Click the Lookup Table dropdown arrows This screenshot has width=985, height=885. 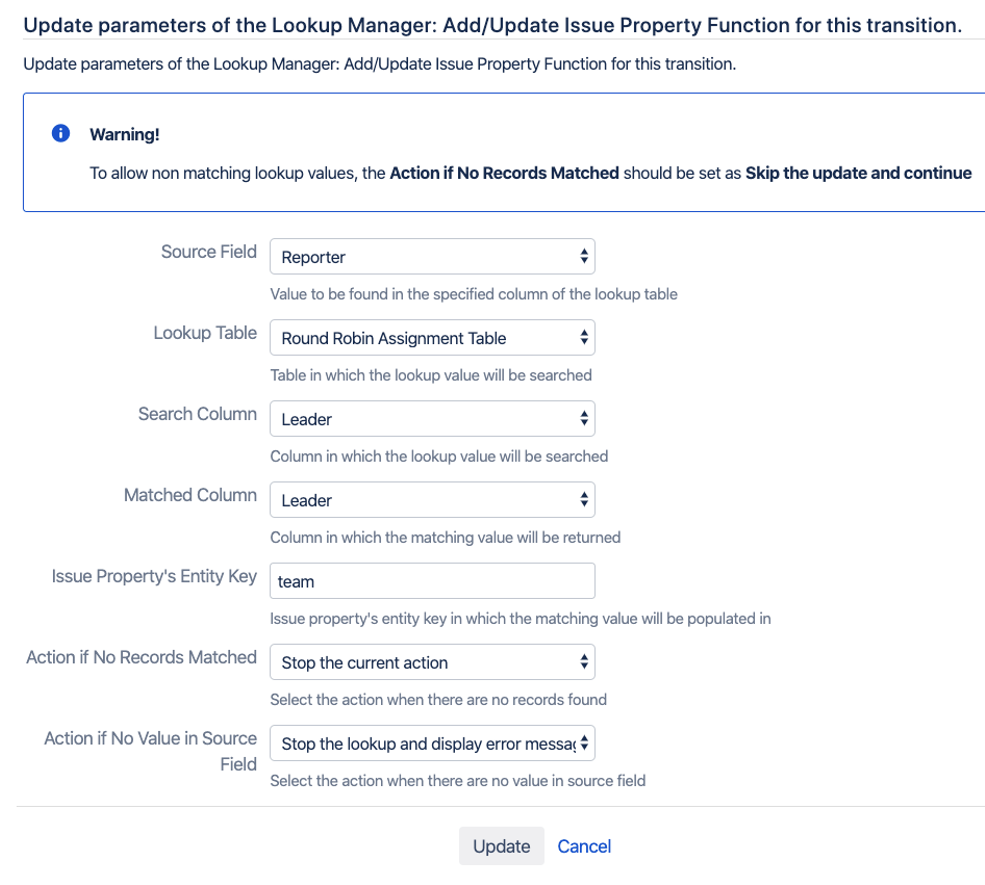(583, 337)
